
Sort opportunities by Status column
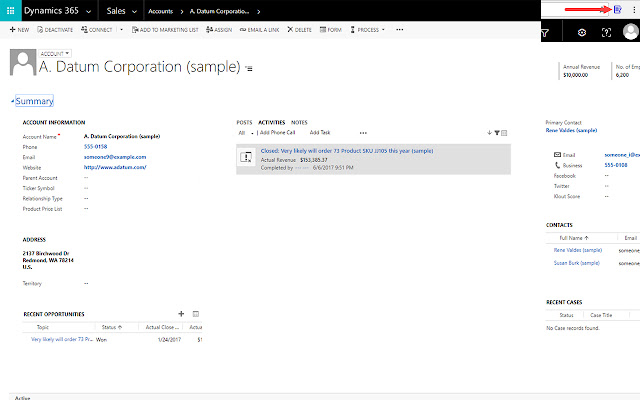point(112,327)
